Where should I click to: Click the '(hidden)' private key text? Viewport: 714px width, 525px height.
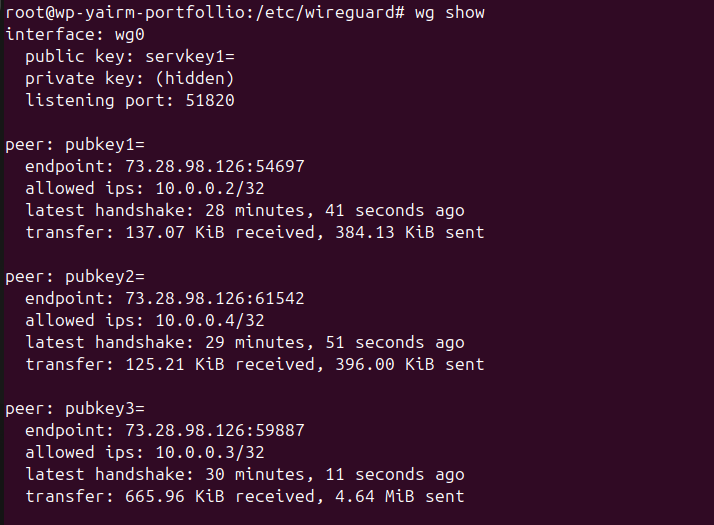click(195, 79)
